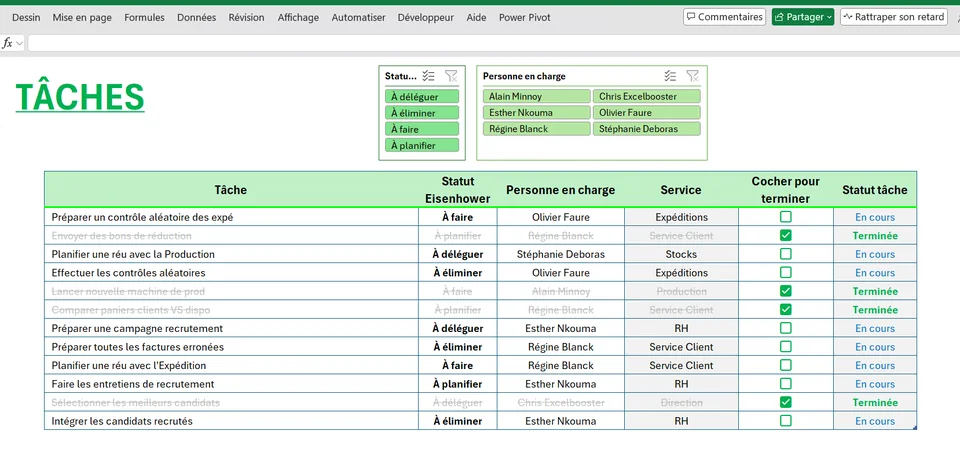Uncheck the box for Envoyer des bons de réduction
This screenshot has height=460, width=960.
(x=786, y=235)
